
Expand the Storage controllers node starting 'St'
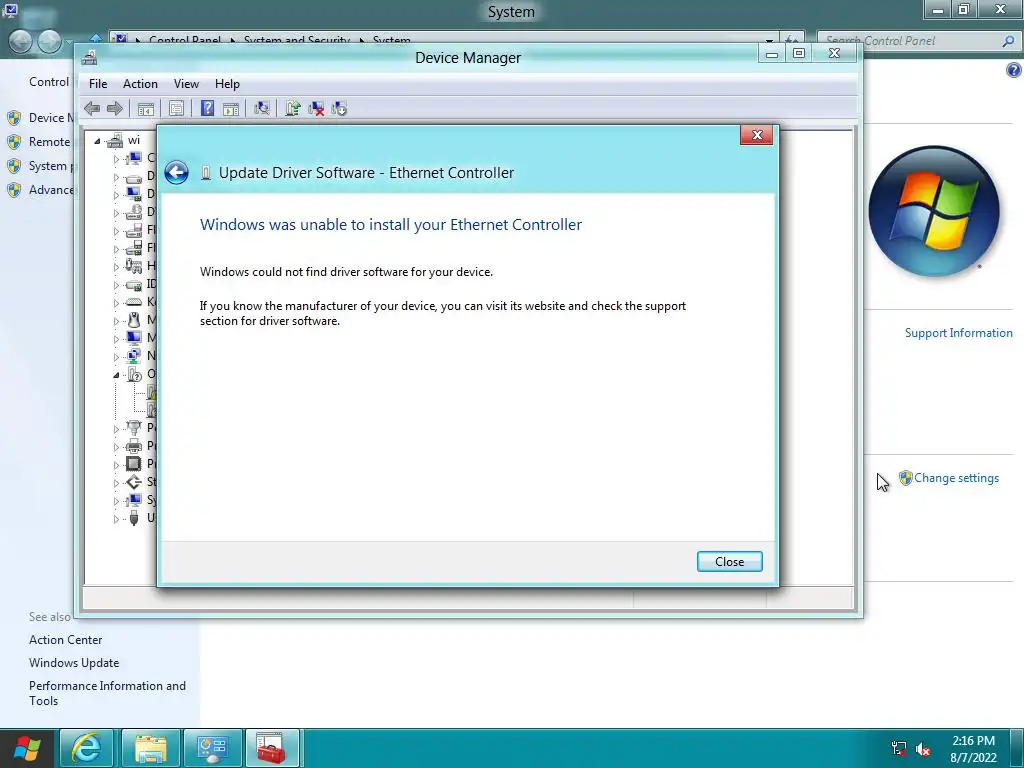116,483
